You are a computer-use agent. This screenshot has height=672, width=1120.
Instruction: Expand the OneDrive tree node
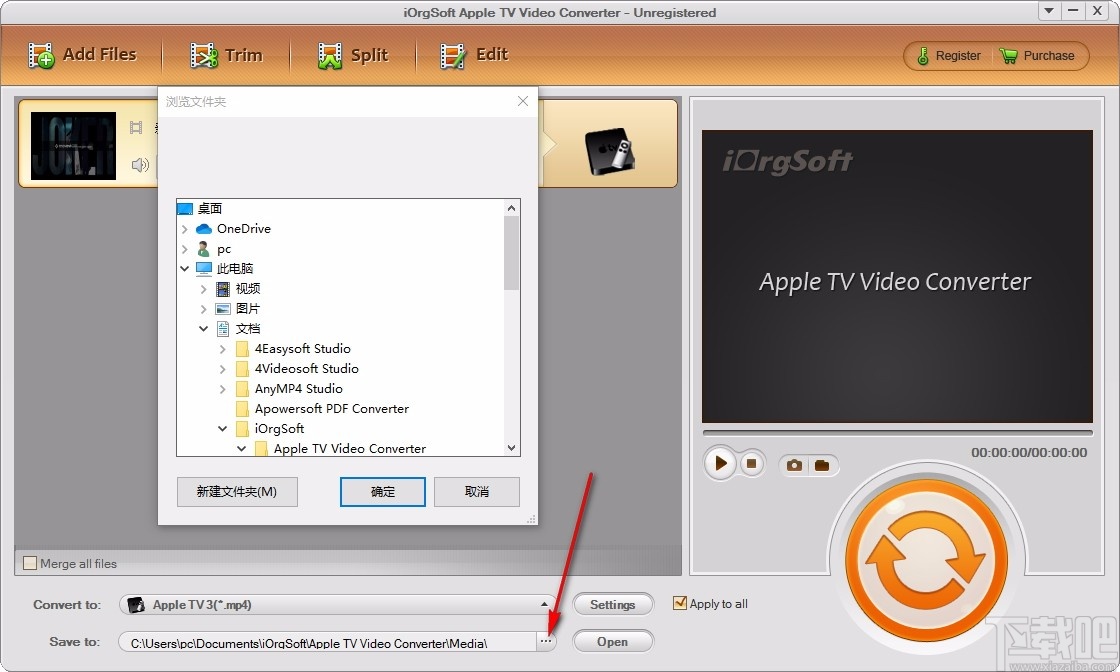point(184,228)
